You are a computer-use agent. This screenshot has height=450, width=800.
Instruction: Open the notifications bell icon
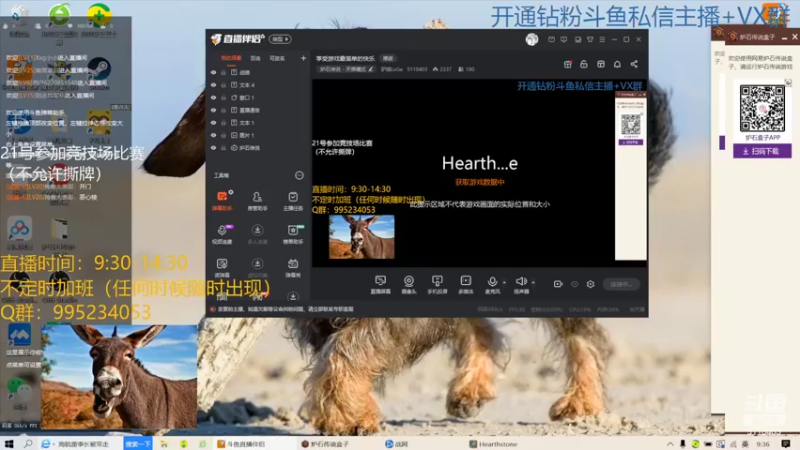click(x=617, y=64)
